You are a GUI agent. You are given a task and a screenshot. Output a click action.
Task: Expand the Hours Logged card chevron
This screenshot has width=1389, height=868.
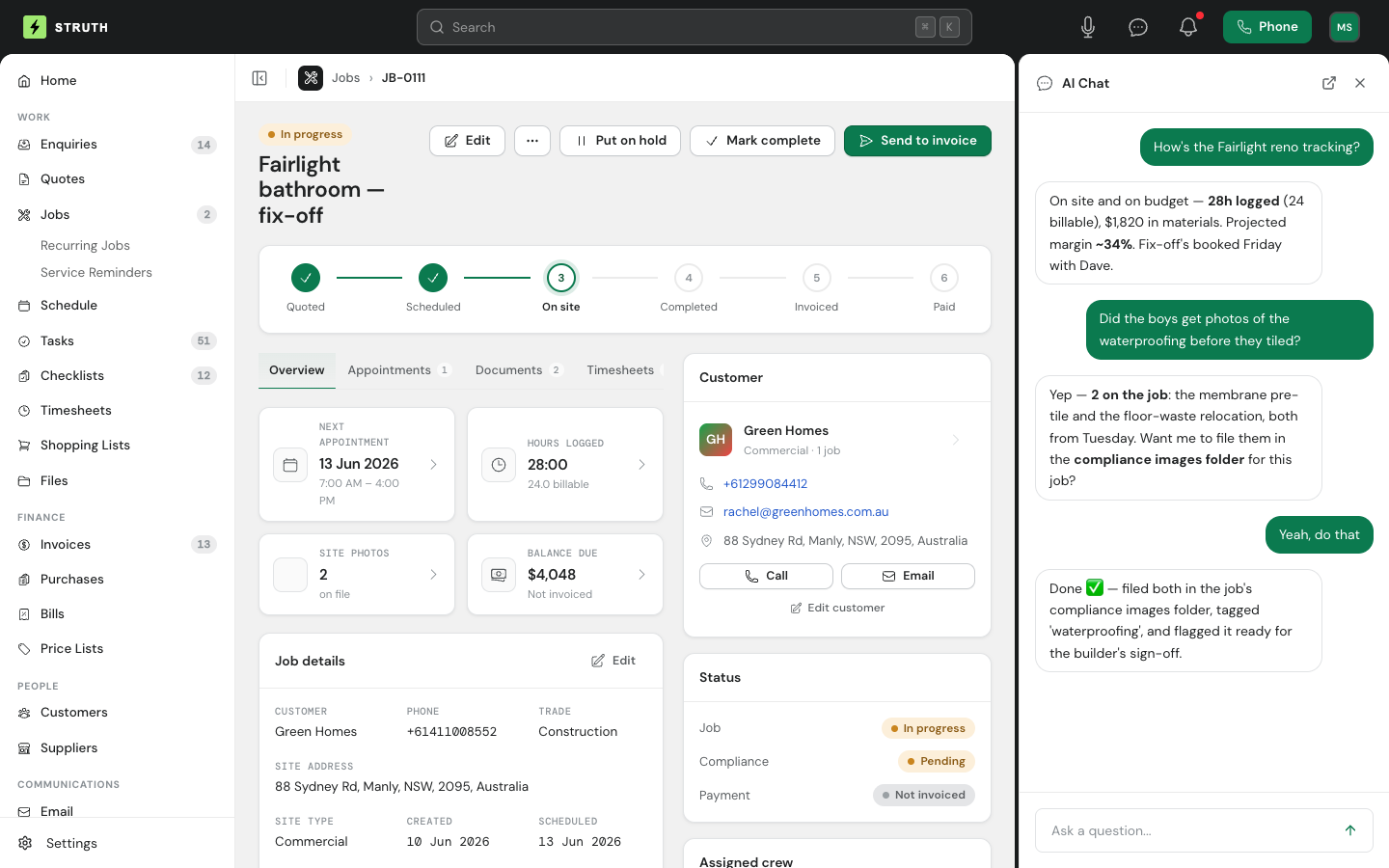(x=641, y=465)
